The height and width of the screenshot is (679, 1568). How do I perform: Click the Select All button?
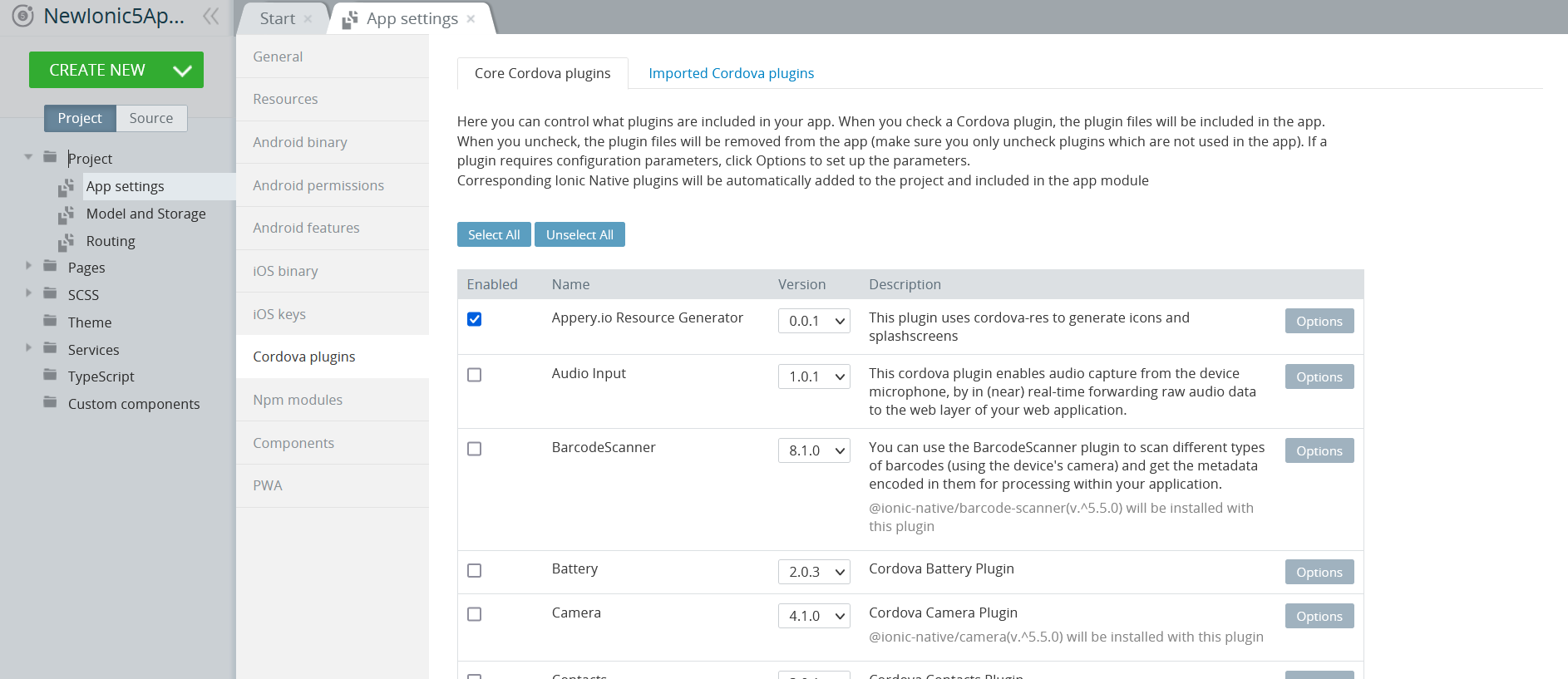click(494, 234)
